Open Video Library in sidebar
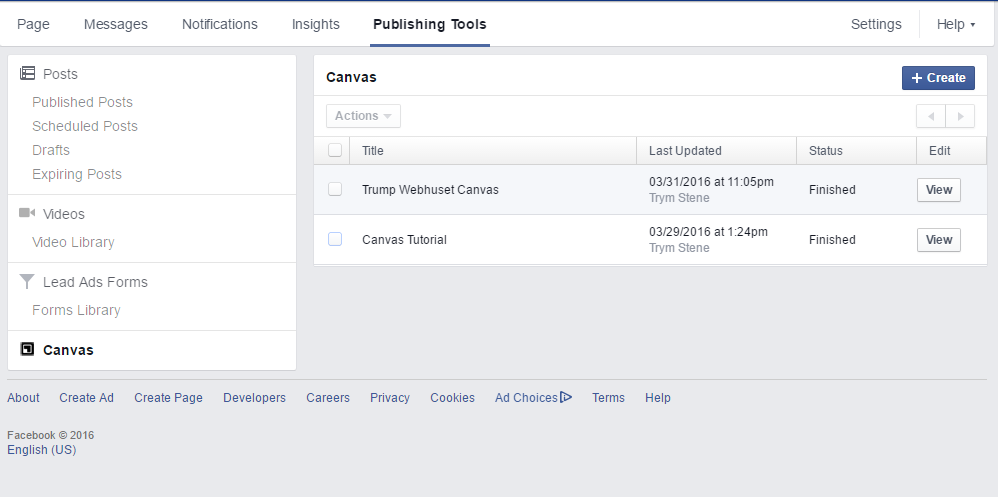This screenshot has width=998, height=497. (73, 242)
